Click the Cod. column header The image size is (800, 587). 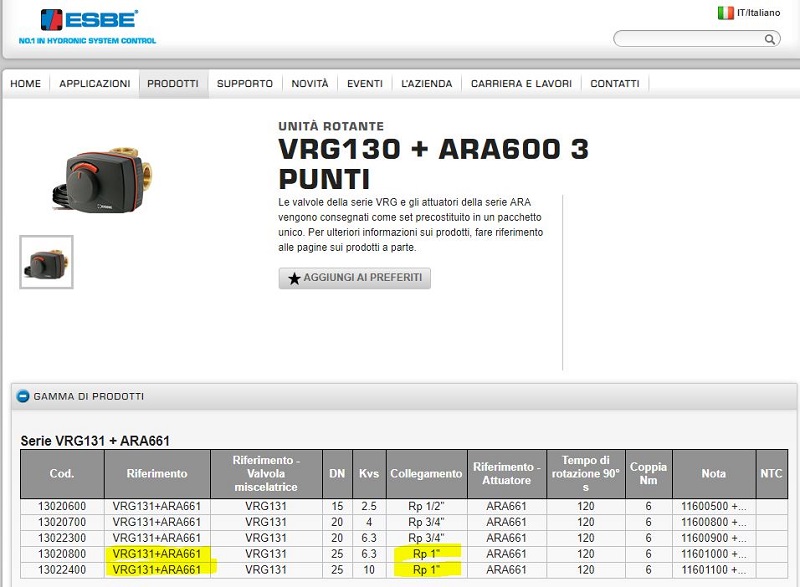62,474
